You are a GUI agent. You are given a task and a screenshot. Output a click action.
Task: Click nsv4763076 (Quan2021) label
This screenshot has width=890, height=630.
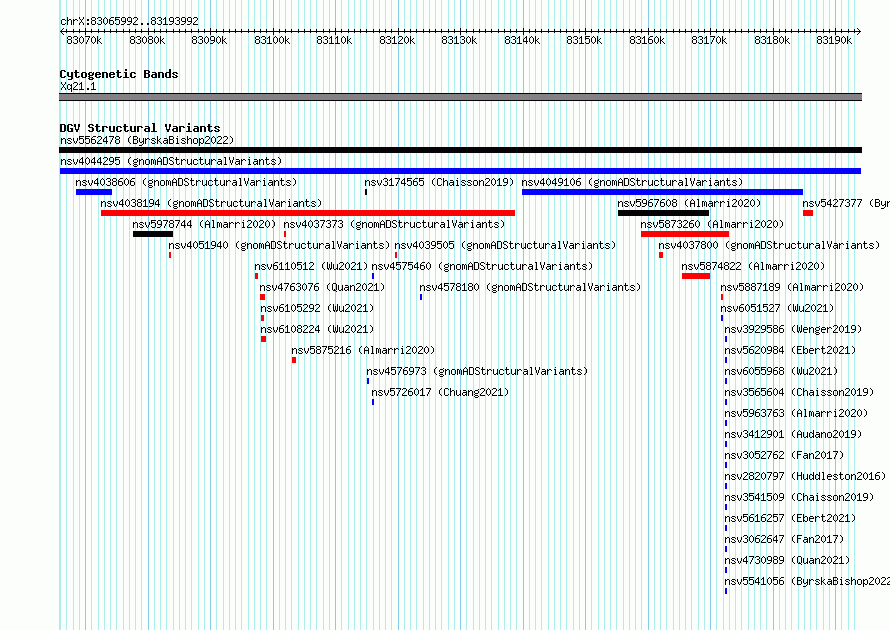click(322, 287)
